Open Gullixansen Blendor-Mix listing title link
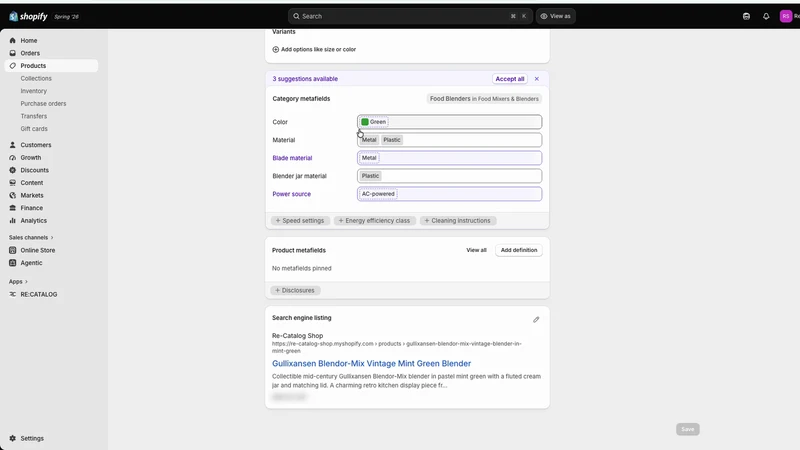 [371, 364]
